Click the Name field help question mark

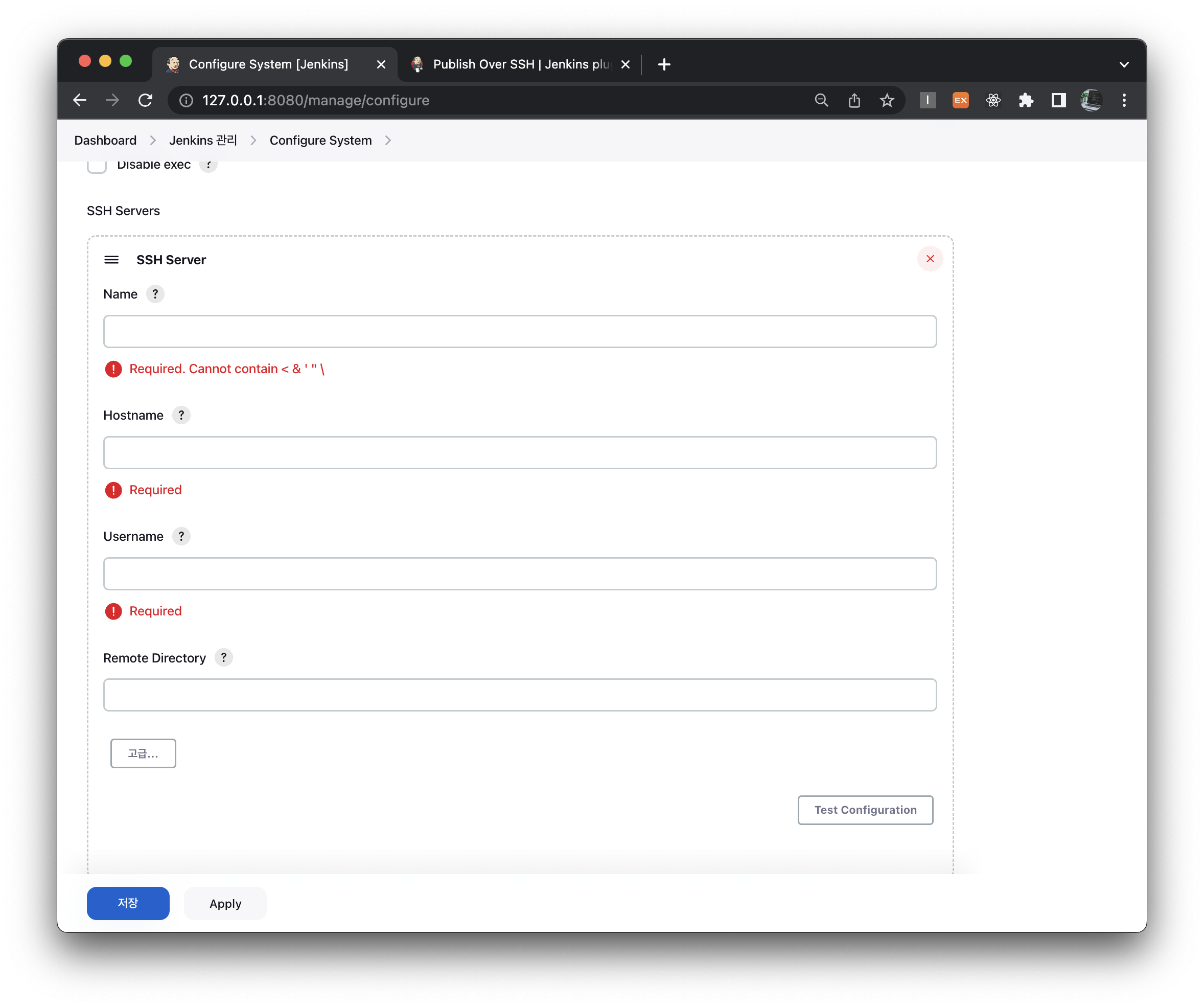(155, 294)
